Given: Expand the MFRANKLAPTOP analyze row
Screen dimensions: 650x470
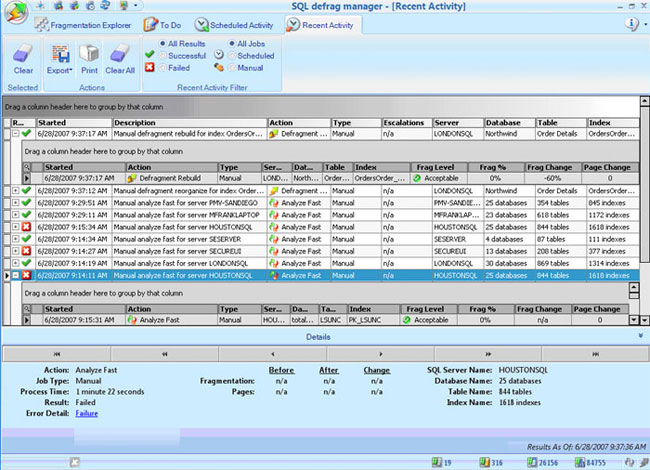Looking at the screenshot, I should coord(16,215).
